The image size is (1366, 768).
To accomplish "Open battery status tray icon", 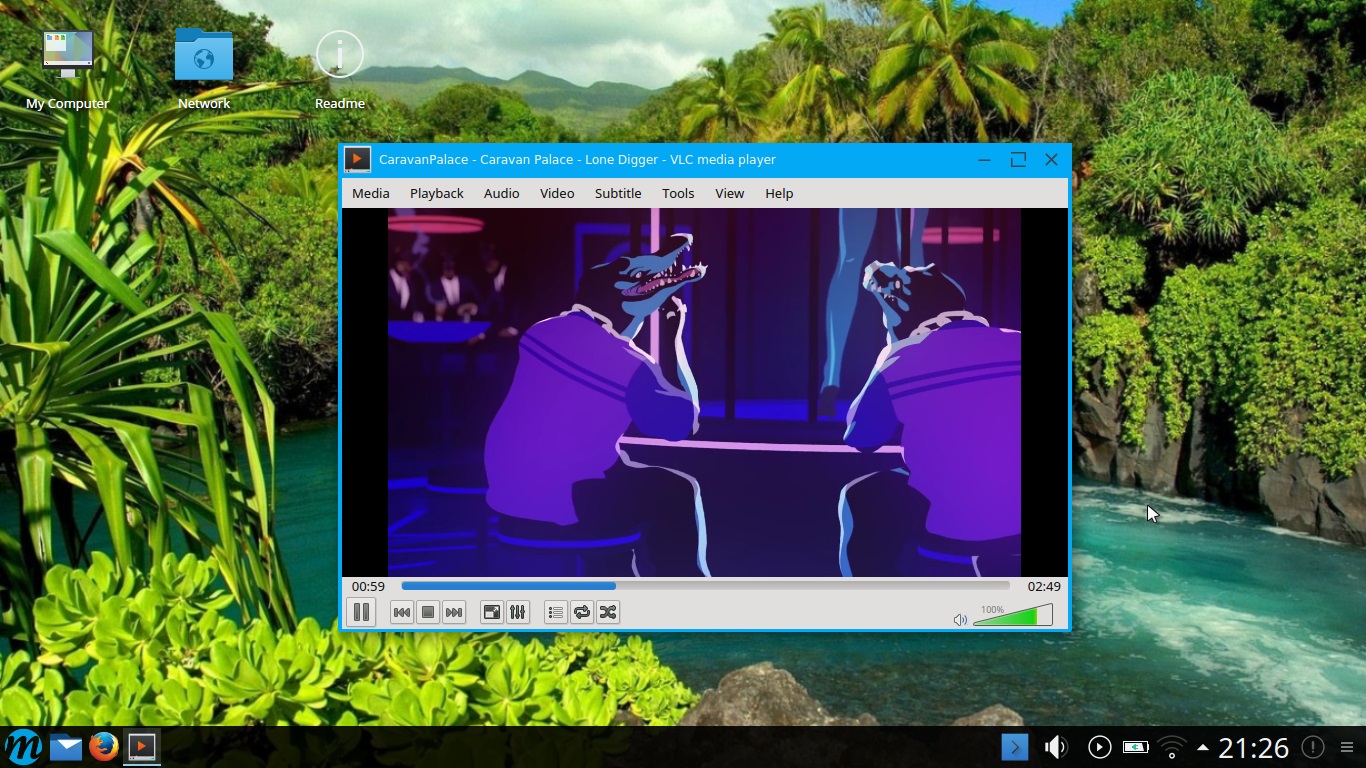I will click(x=1135, y=747).
